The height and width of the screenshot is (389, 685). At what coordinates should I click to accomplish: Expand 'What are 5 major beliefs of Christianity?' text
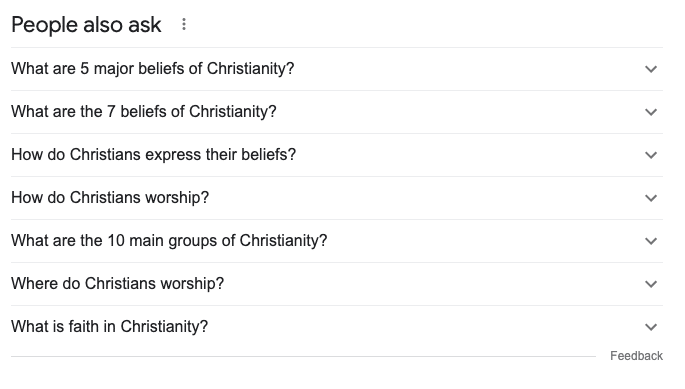[152, 69]
